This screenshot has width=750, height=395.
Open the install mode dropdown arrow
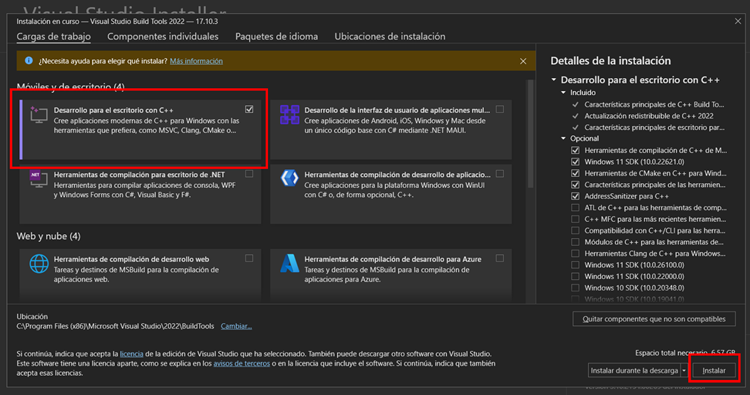[684, 370]
